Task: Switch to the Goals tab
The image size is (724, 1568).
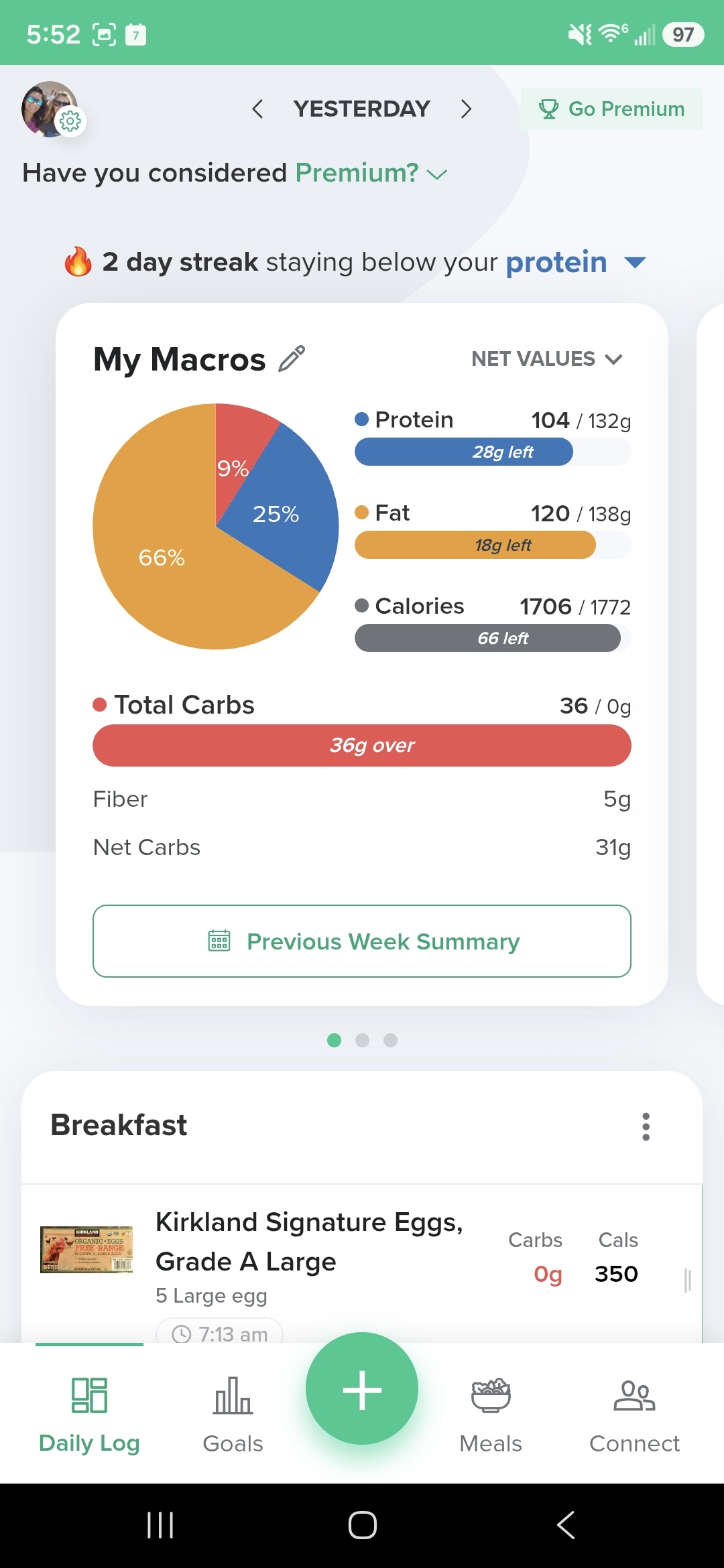Action: [233, 1414]
